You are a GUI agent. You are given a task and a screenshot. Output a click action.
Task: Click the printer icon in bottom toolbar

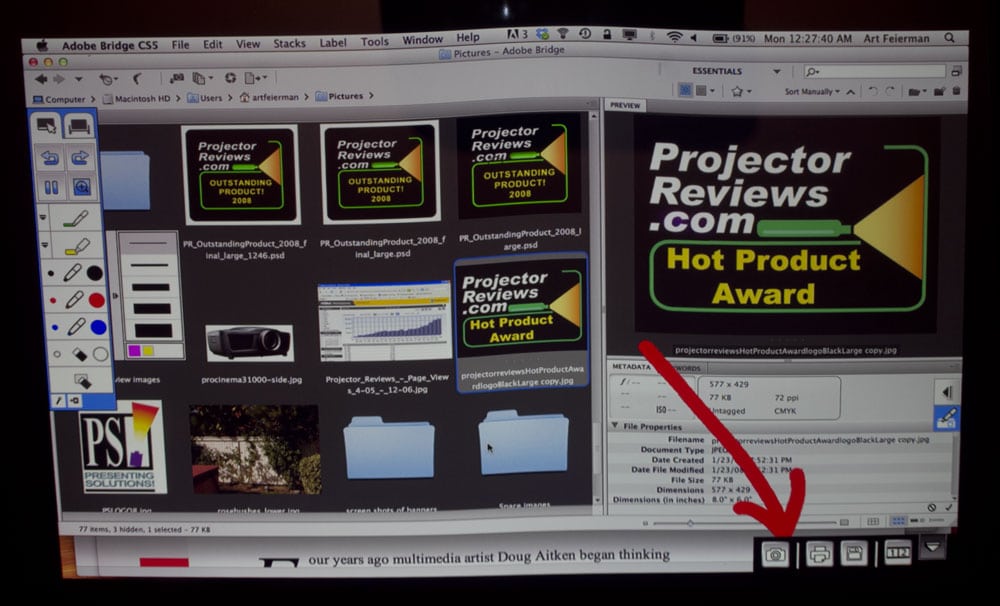pos(819,554)
